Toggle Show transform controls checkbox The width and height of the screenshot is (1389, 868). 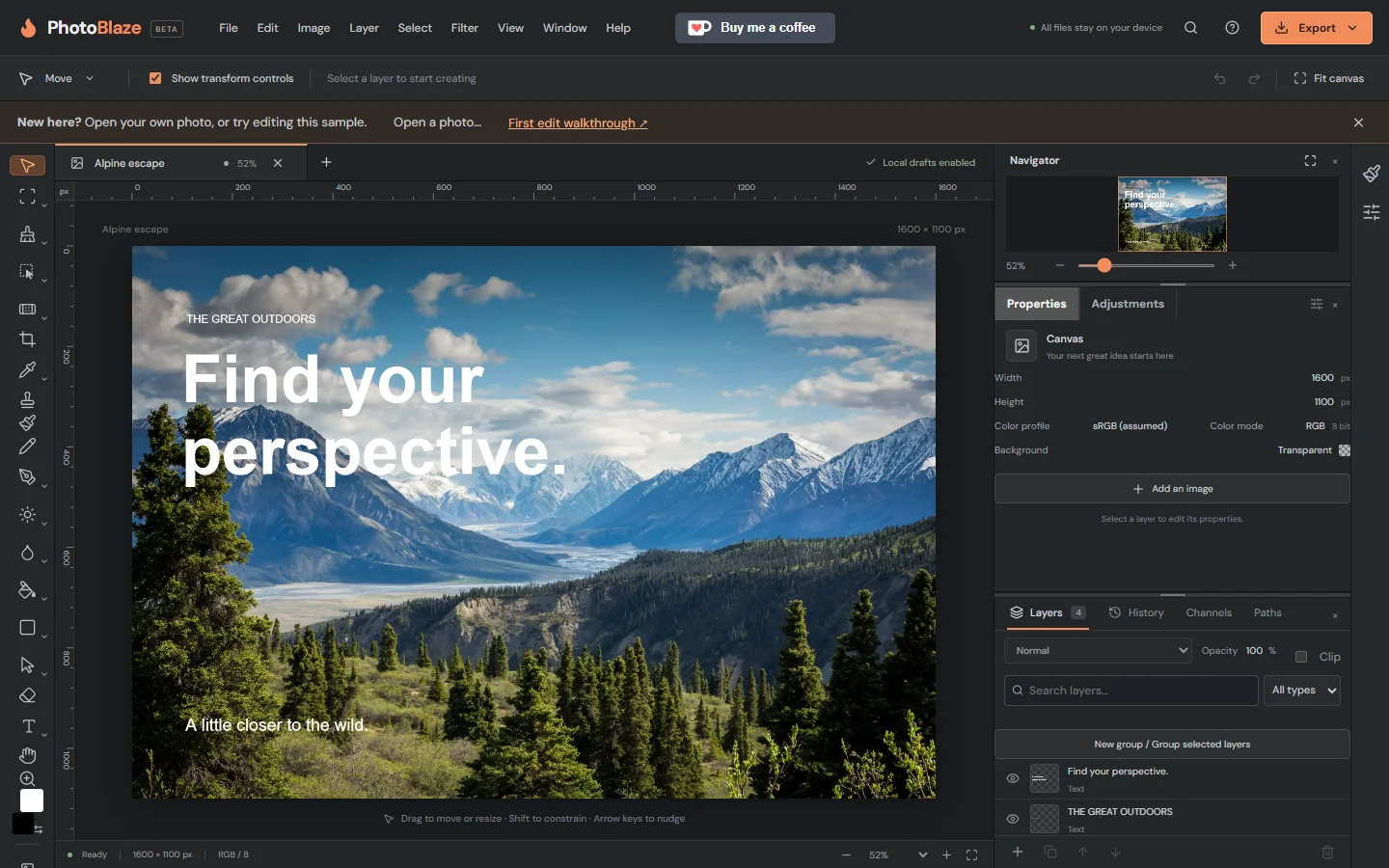(155, 78)
